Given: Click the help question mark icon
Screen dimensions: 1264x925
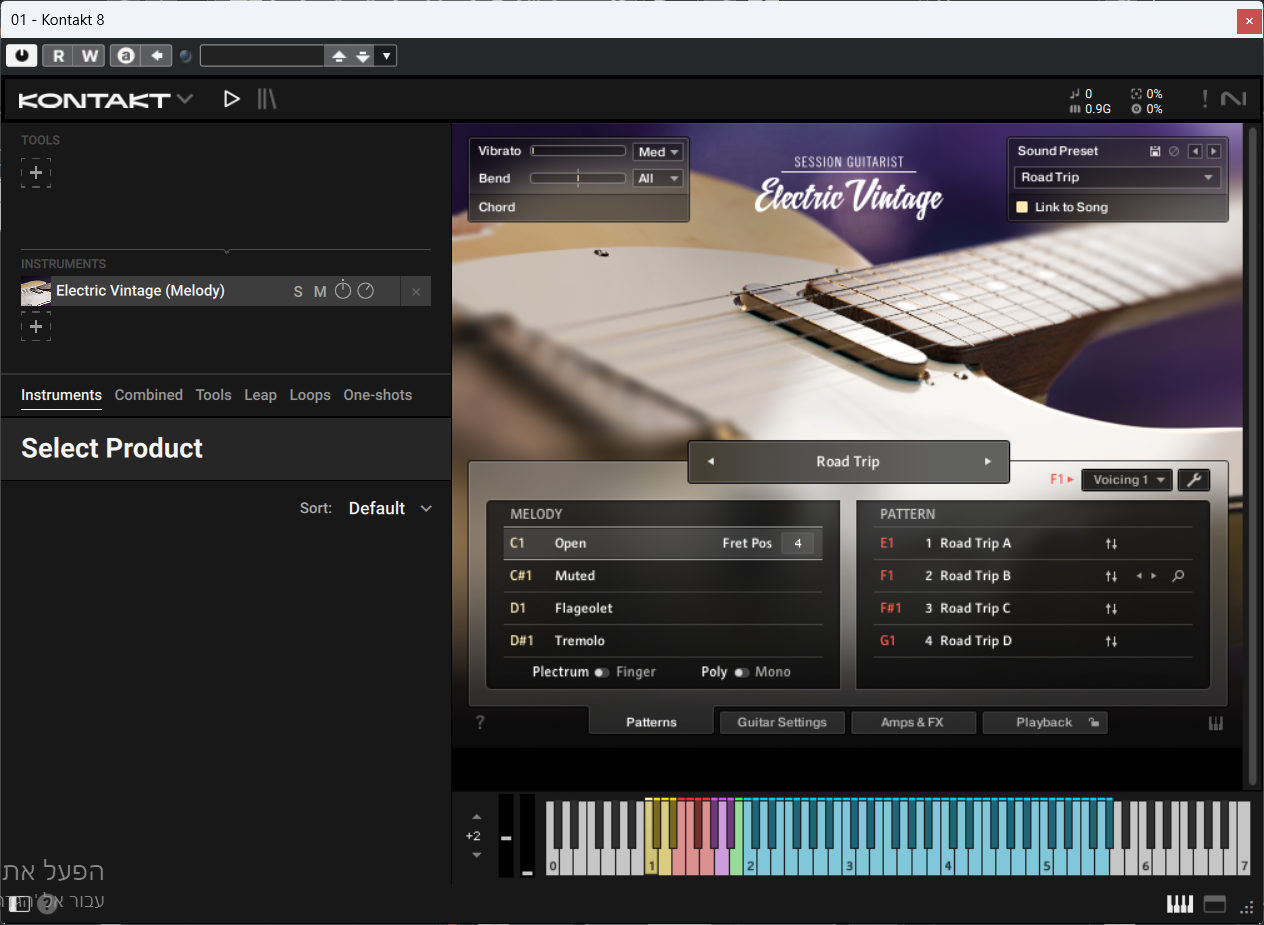Looking at the screenshot, I should click(x=480, y=722).
